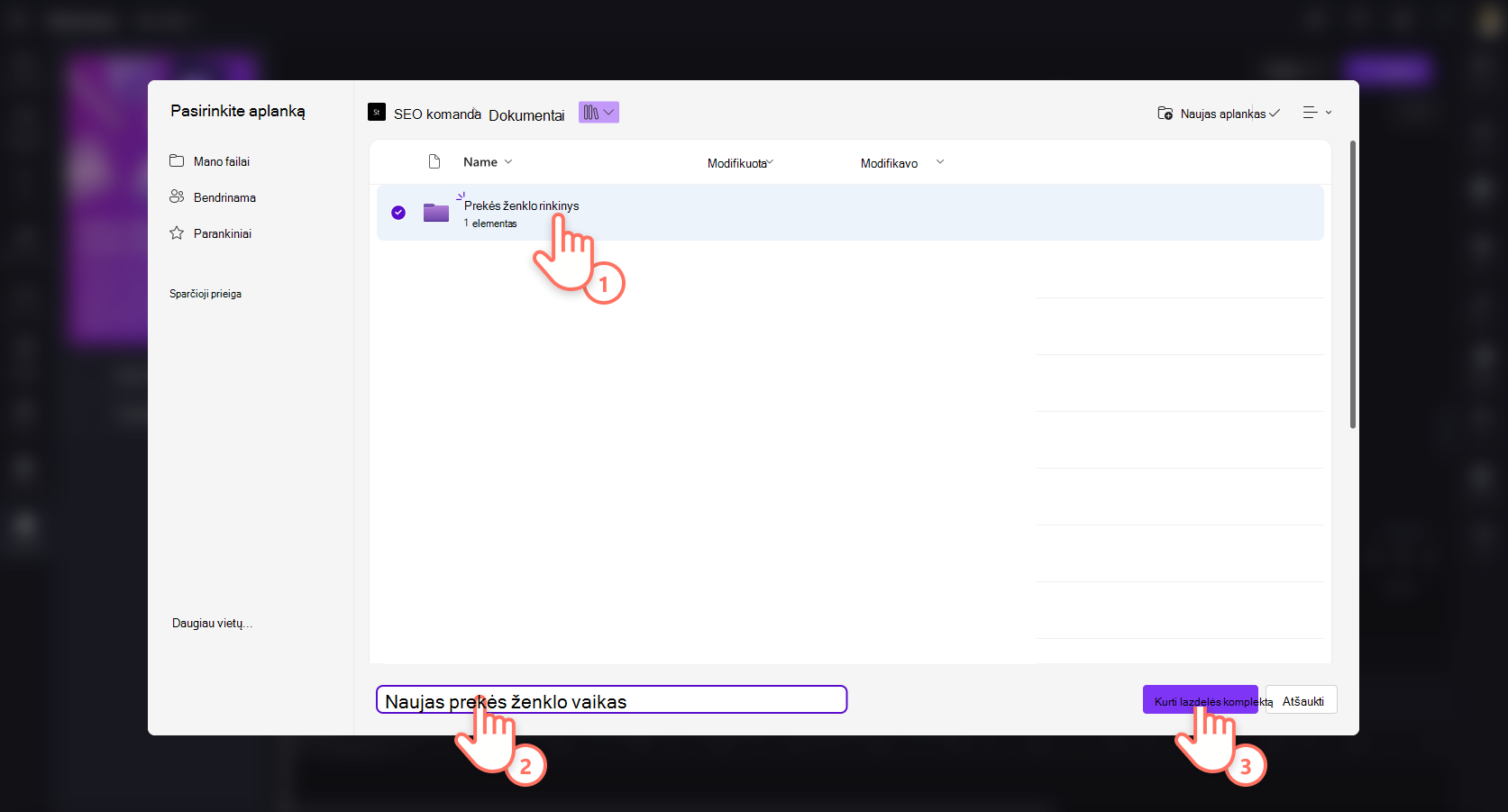This screenshot has width=1508, height=812.
Task: Click the Mano failai folder icon
Action: pos(177,160)
